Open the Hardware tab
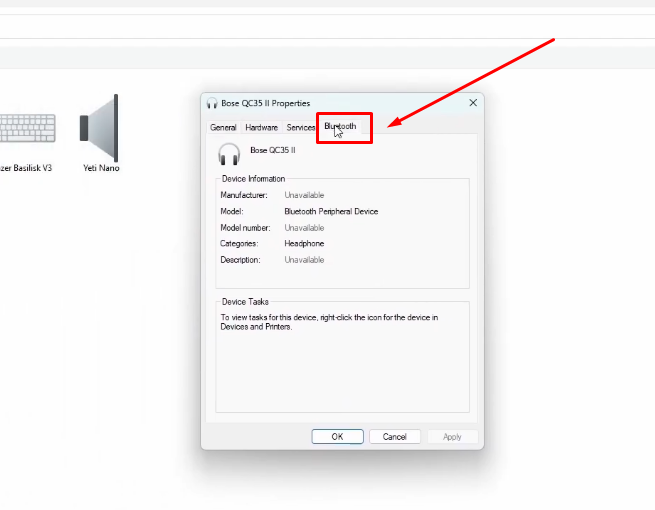Image resolution: width=655 pixels, height=510 pixels. tap(261, 127)
